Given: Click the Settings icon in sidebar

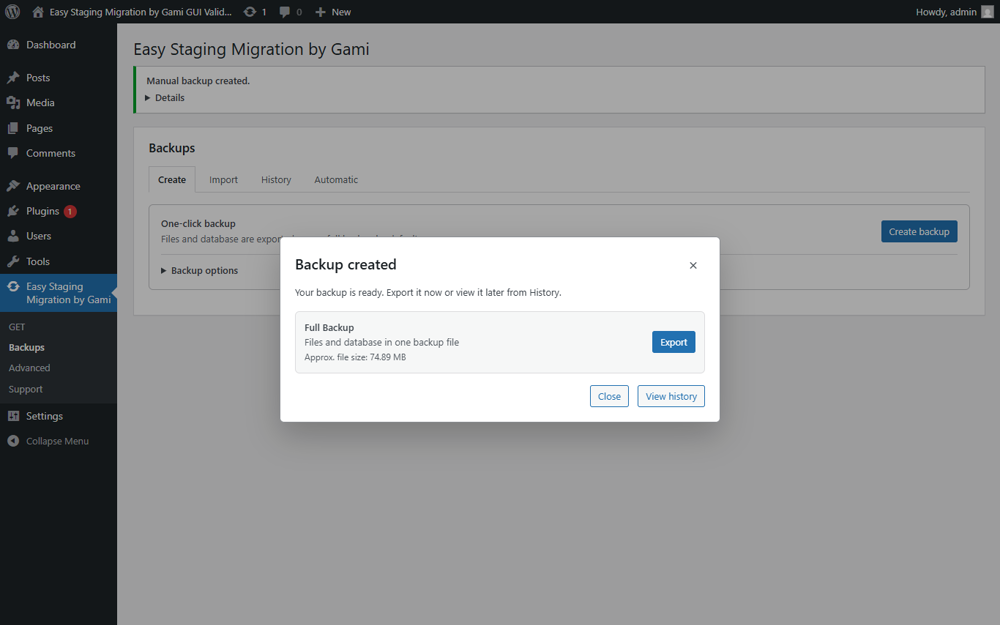Looking at the screenshot, I should click(13, 416).
